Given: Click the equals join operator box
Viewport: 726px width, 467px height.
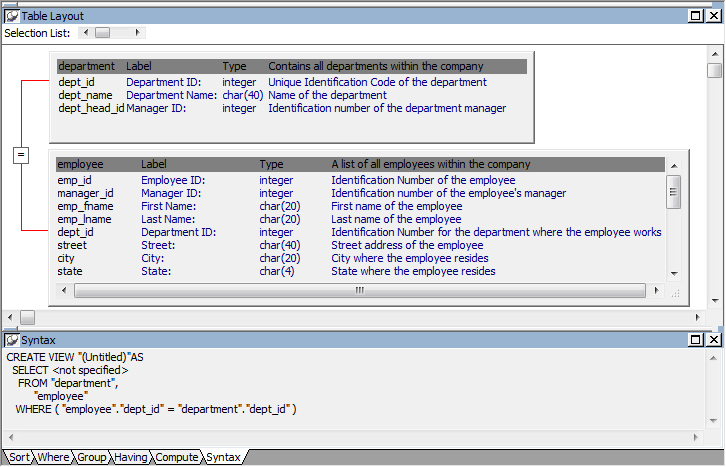Looking at the screenshot, I should [x=21, y=155].
